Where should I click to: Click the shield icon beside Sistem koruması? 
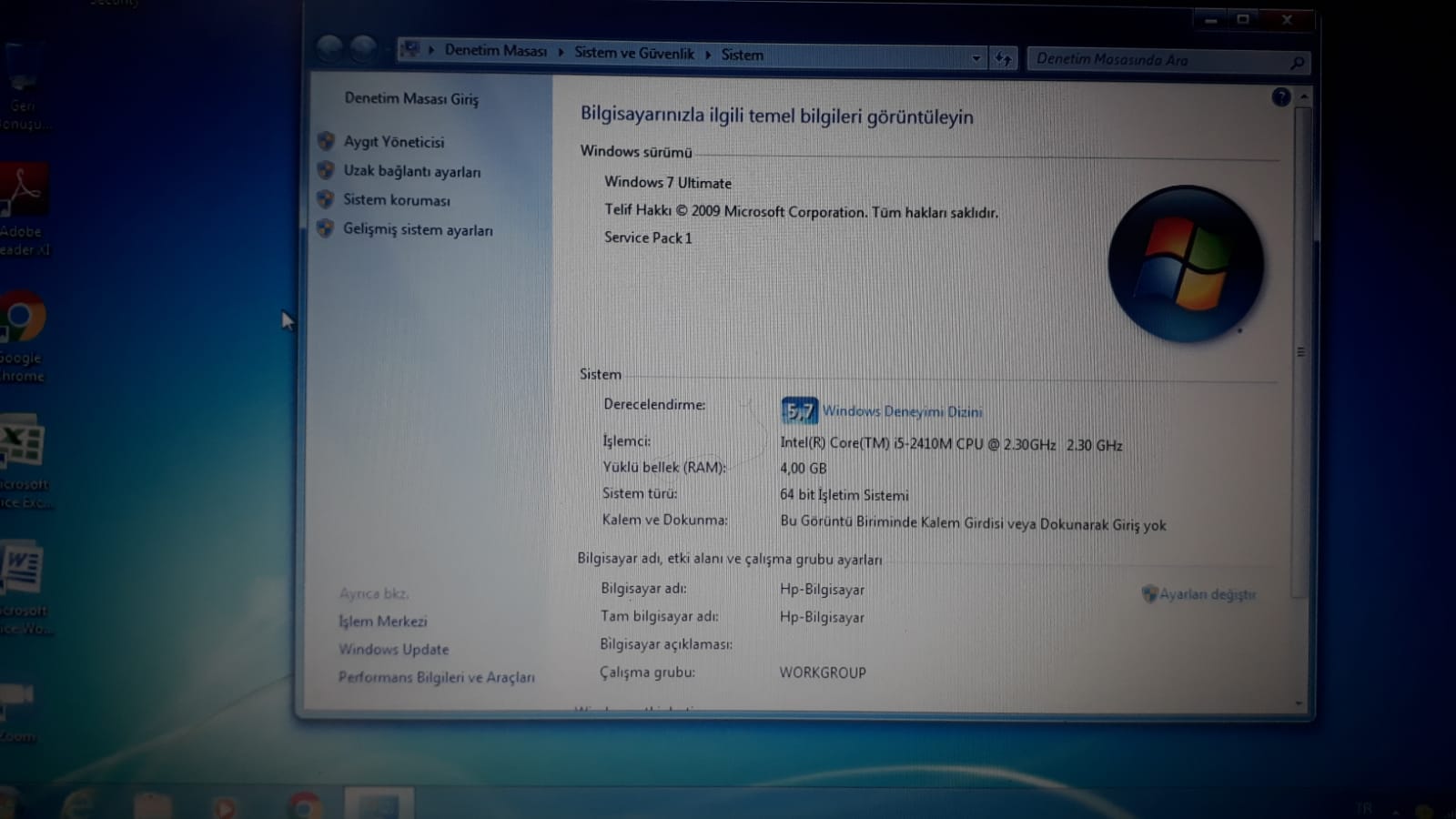point(326,199)
